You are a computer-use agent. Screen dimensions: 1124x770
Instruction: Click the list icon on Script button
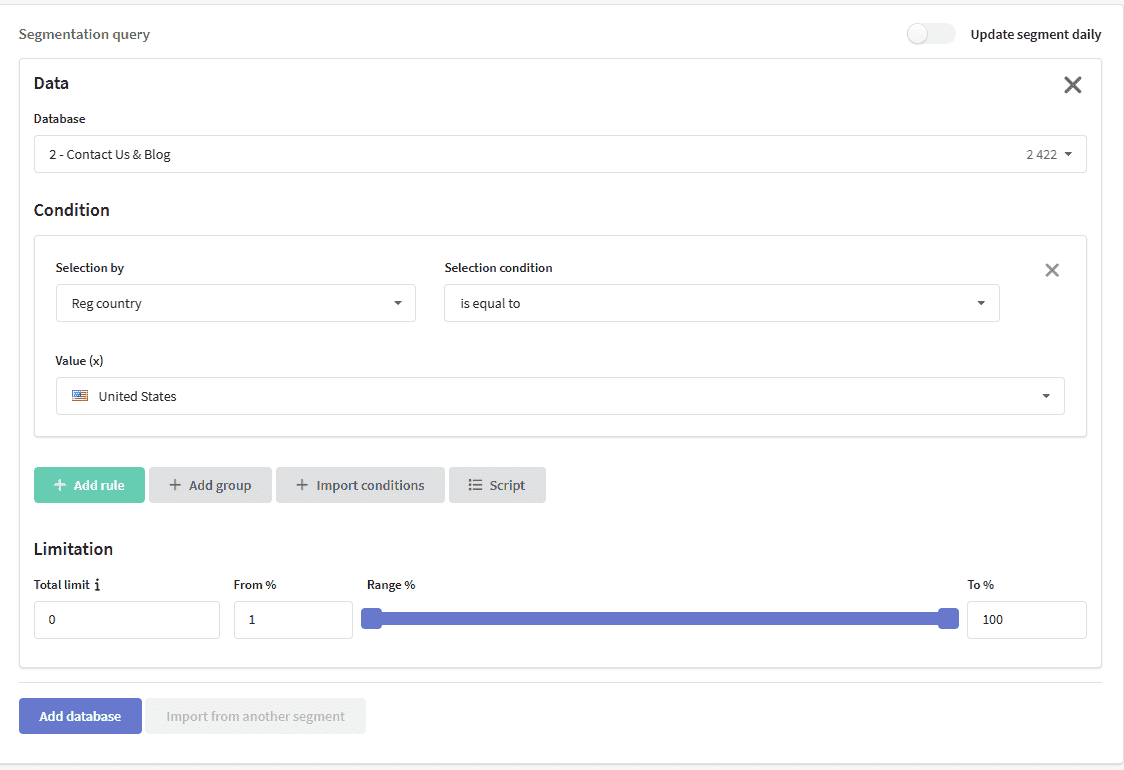click(475, 485)
